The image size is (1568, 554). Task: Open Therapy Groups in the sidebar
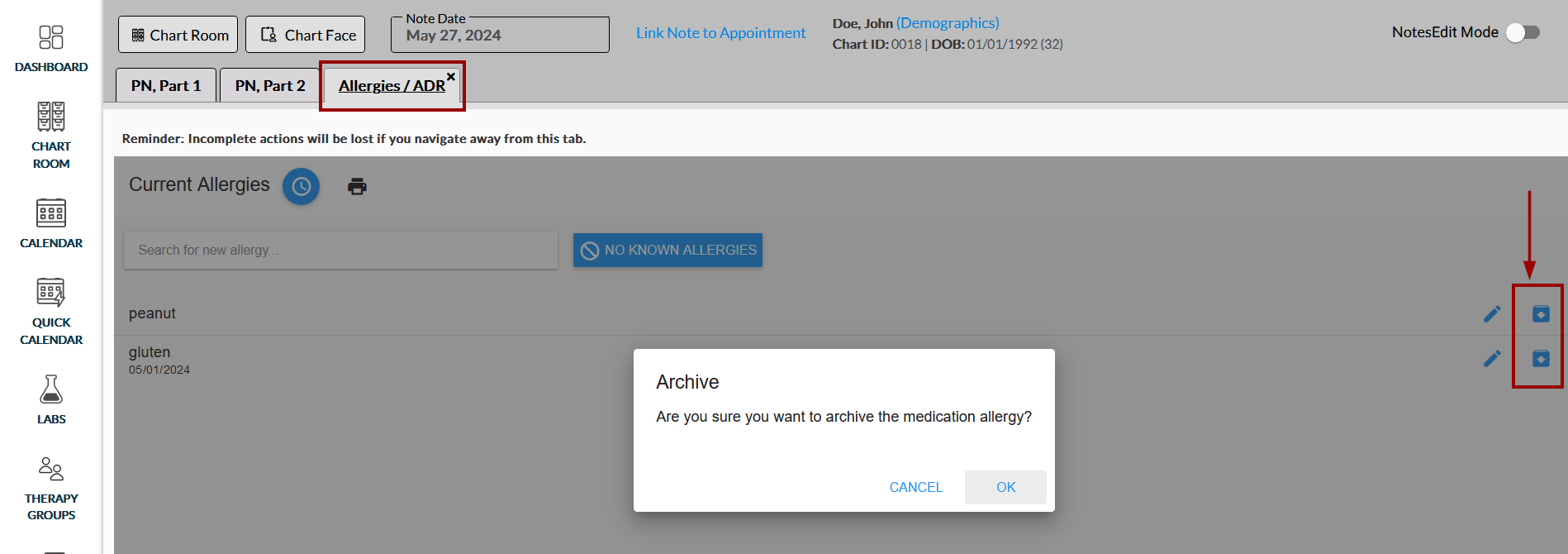[x=51, y=488]
